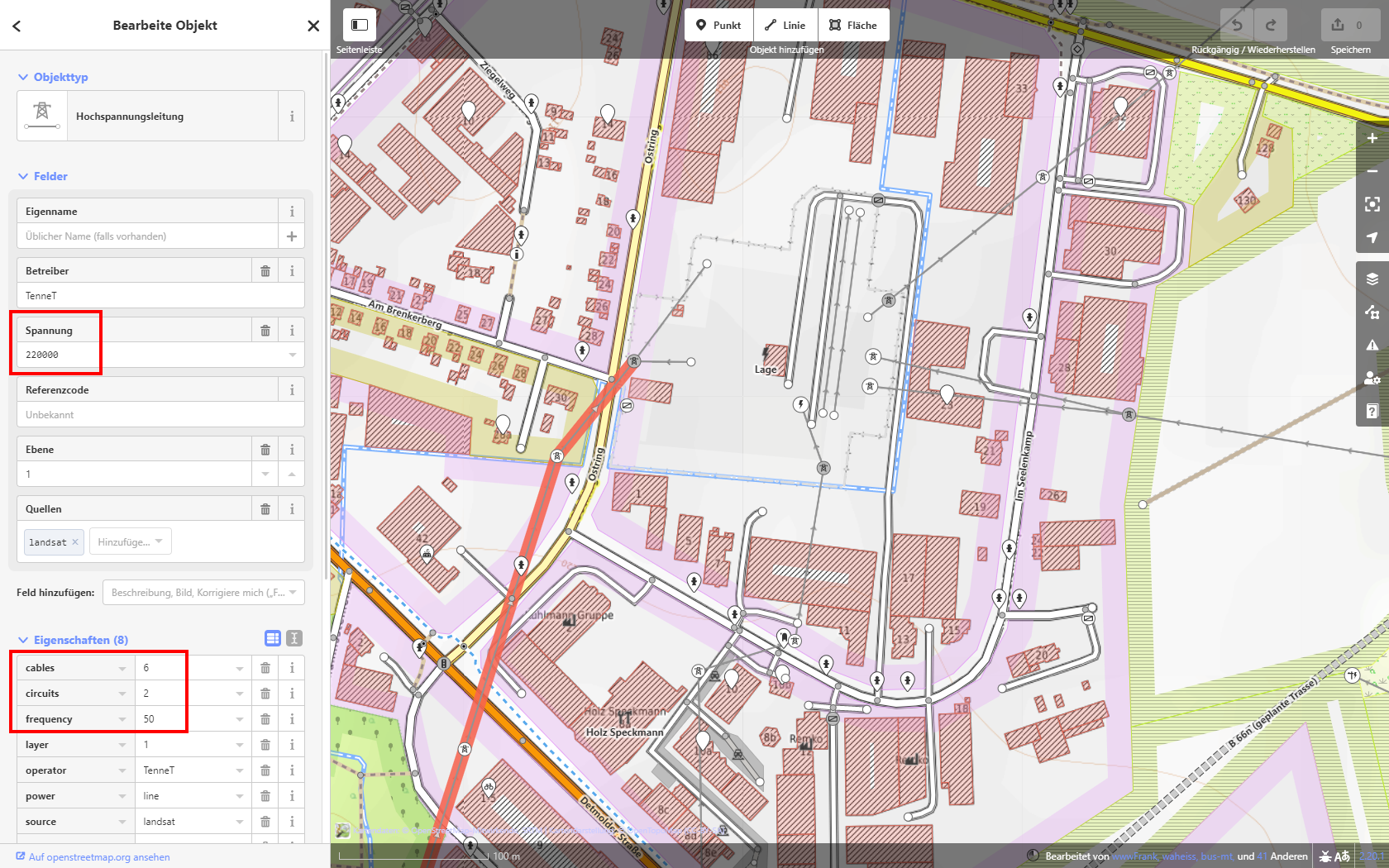Undo the last edit (Rückgängig)
The width and height of the screenshot is (1389, 868).
(x=1237, y=25)
